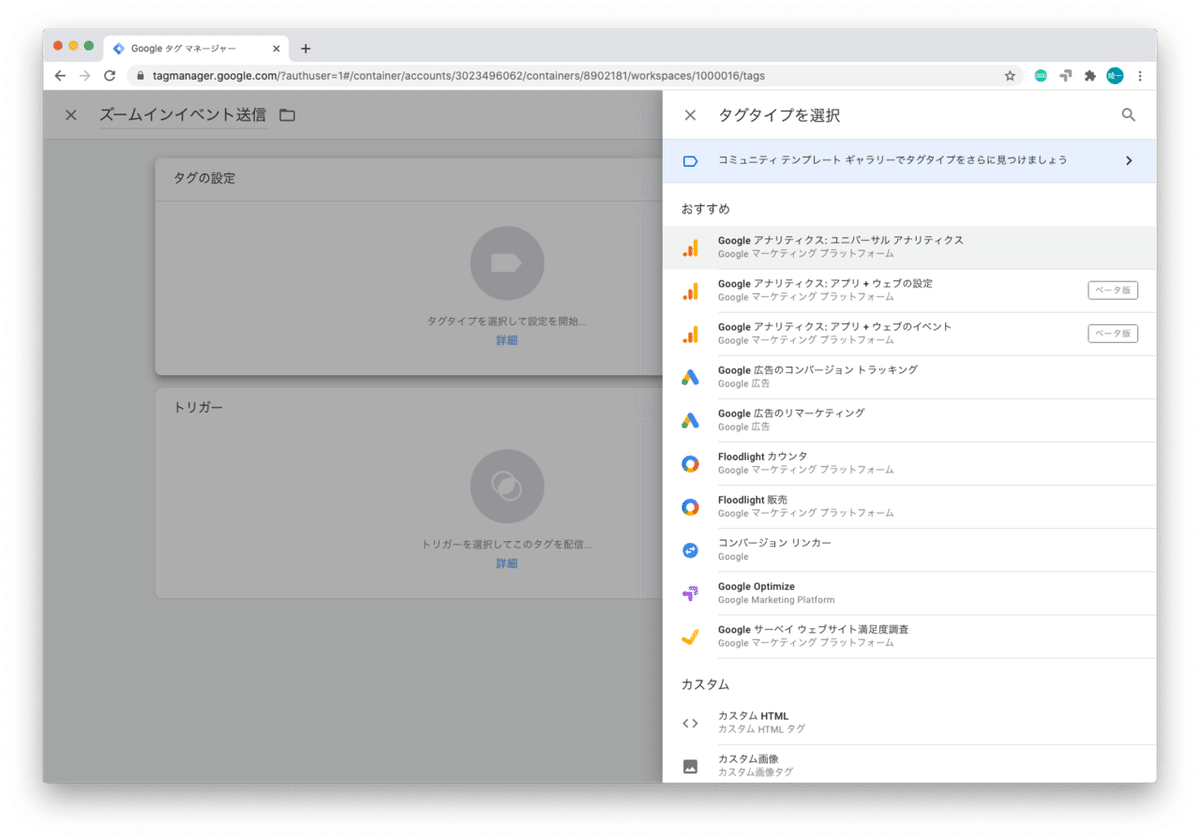The height and width of the screenshot is (840, 1200).
Task: Select Google 広告のコンバージョン トラッキング tag
Action: coord(909,377)
